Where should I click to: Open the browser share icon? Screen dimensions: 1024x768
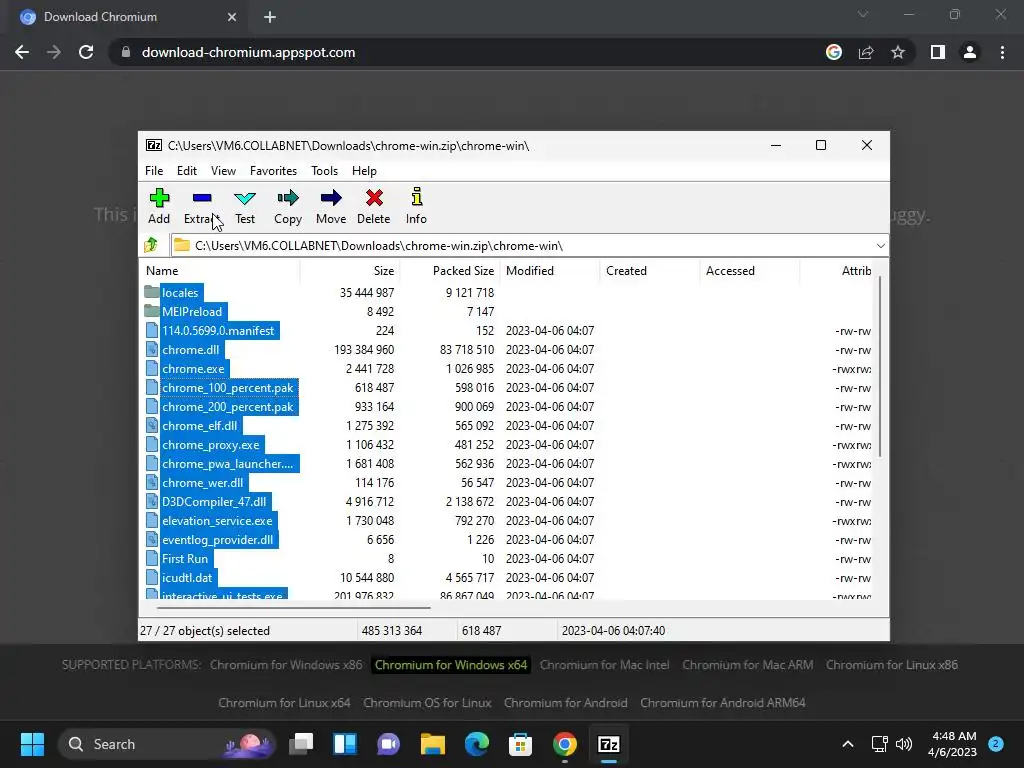(x=866, y=52)
